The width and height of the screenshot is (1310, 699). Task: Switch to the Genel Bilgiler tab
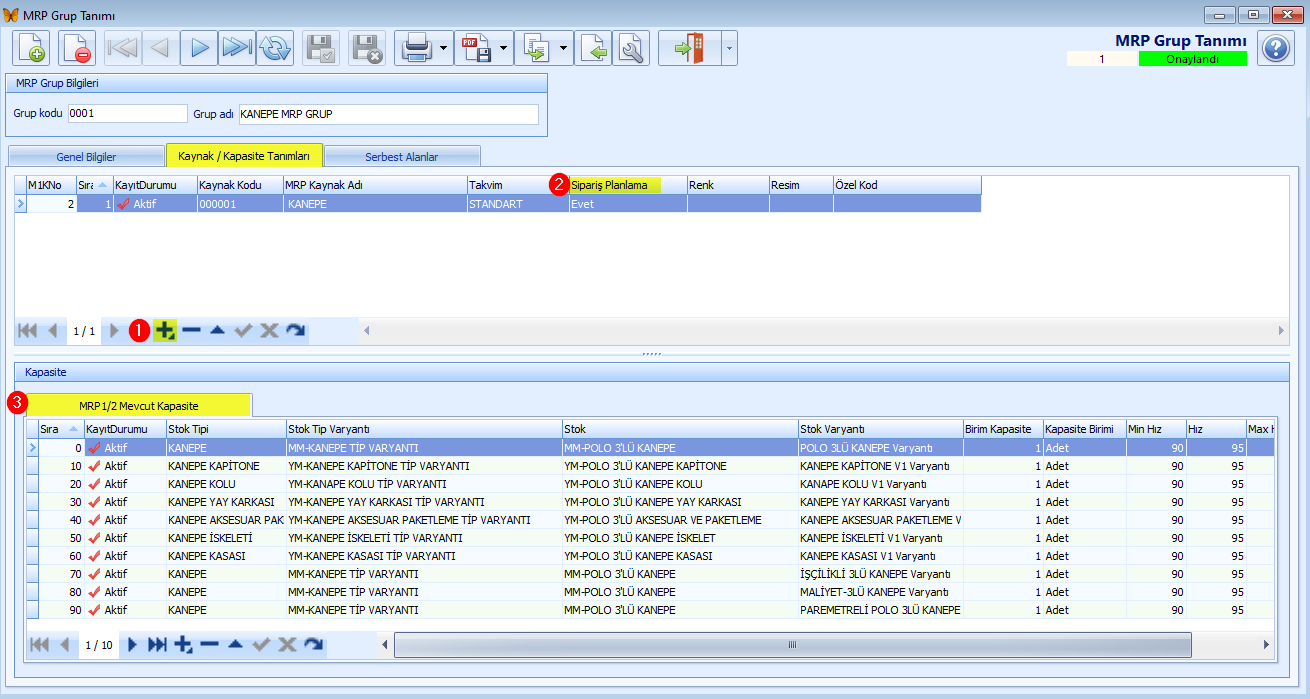(x=85, y=156)
